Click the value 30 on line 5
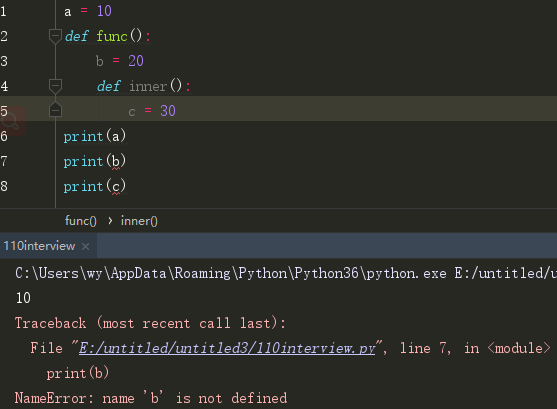 168,111
